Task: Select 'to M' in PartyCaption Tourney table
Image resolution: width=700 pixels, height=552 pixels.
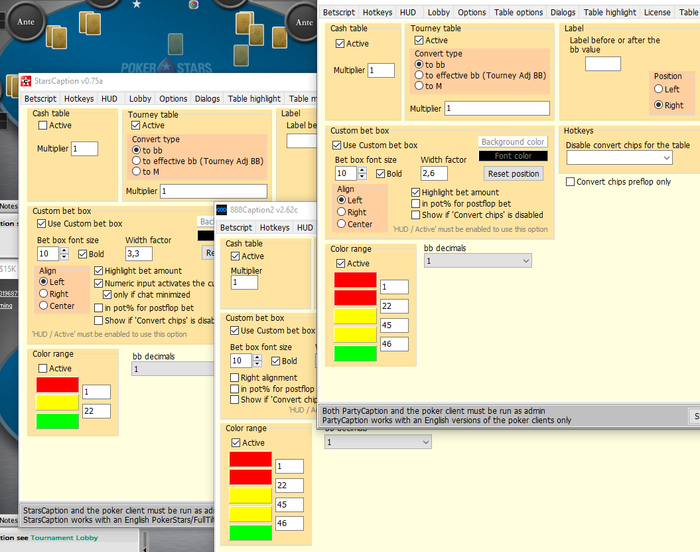Action: (x=419, y=85)
